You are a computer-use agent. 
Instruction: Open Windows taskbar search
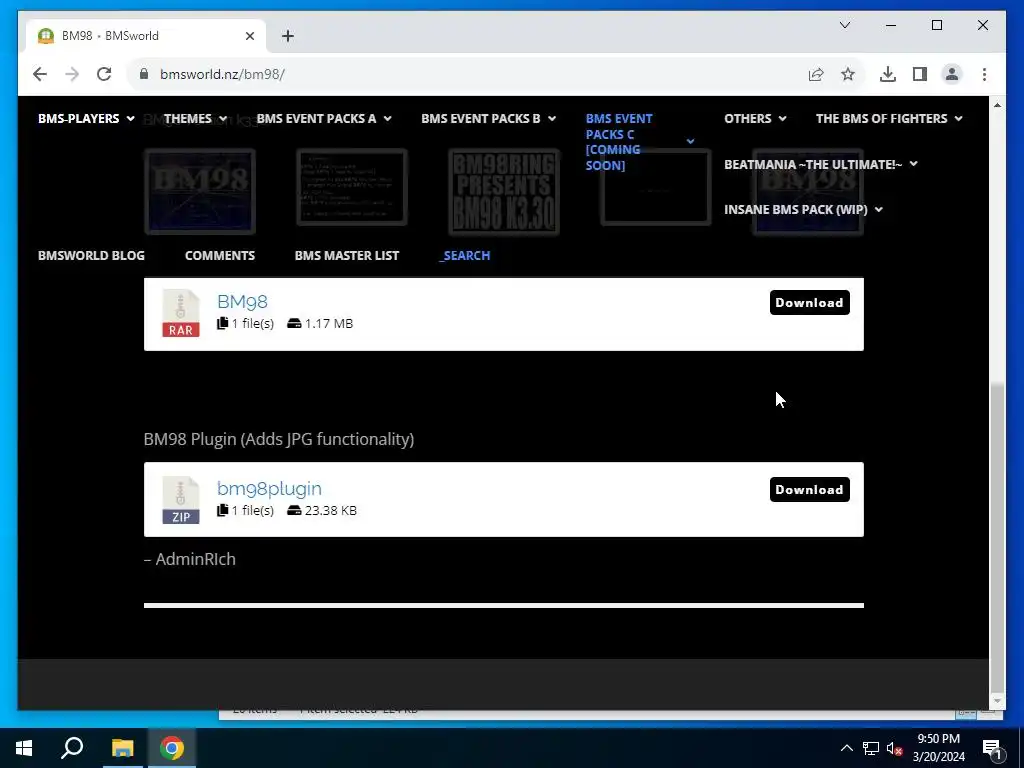point(72,748)
